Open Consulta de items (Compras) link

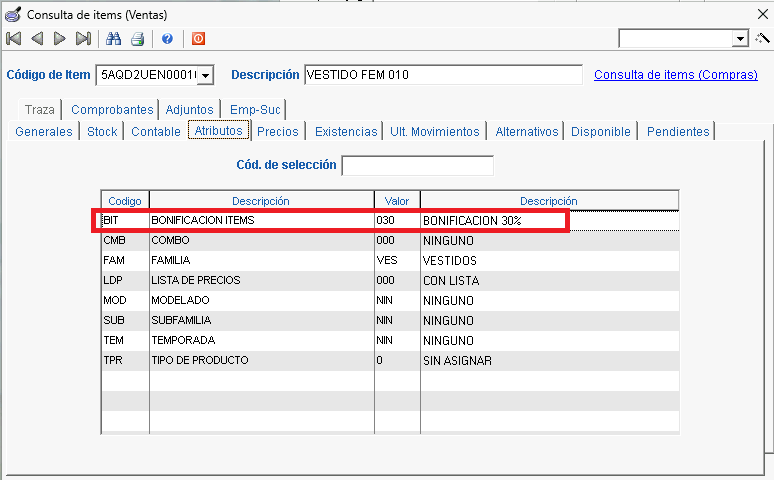pos(675,75)
